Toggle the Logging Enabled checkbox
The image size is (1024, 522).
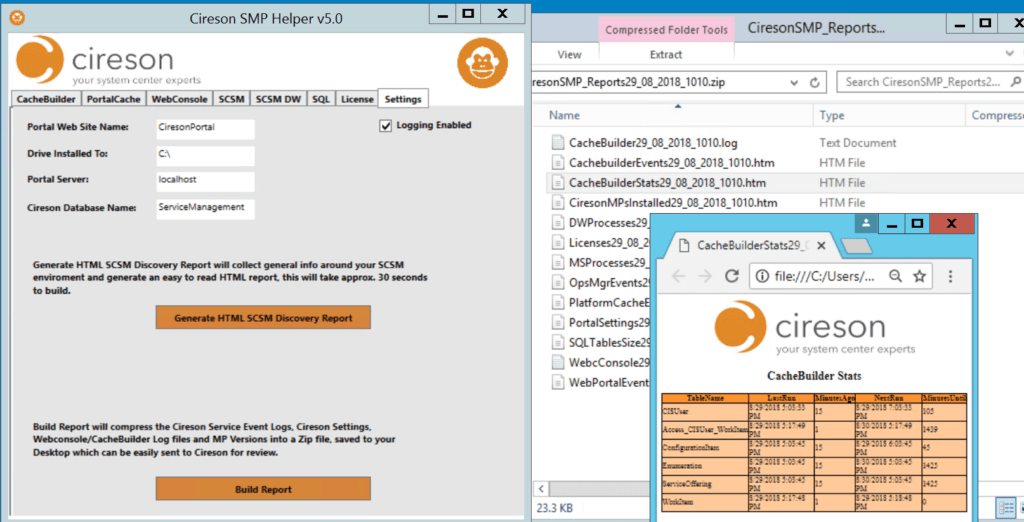385,125
